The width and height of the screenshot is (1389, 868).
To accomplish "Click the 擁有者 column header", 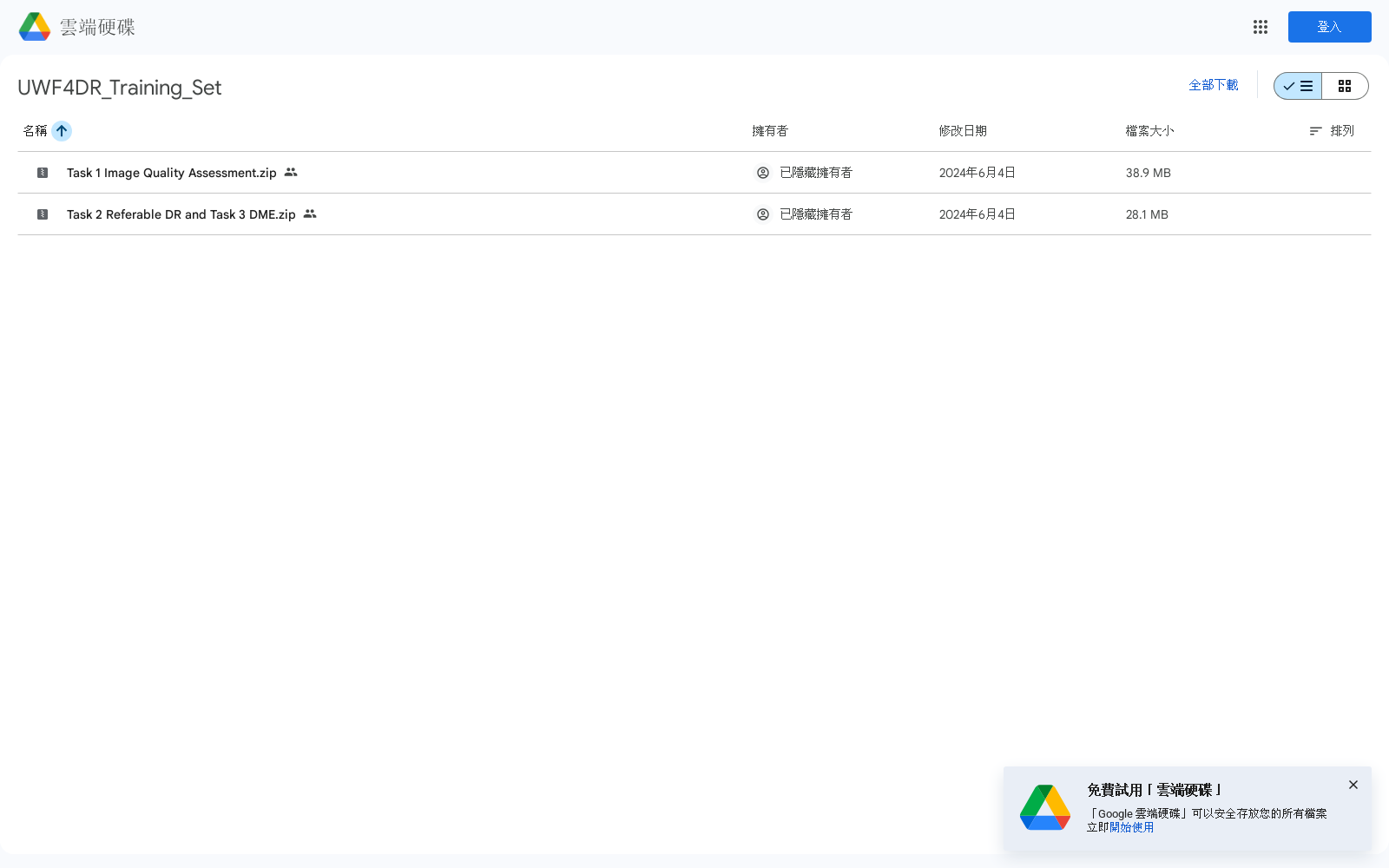I will tap(770, 131).
